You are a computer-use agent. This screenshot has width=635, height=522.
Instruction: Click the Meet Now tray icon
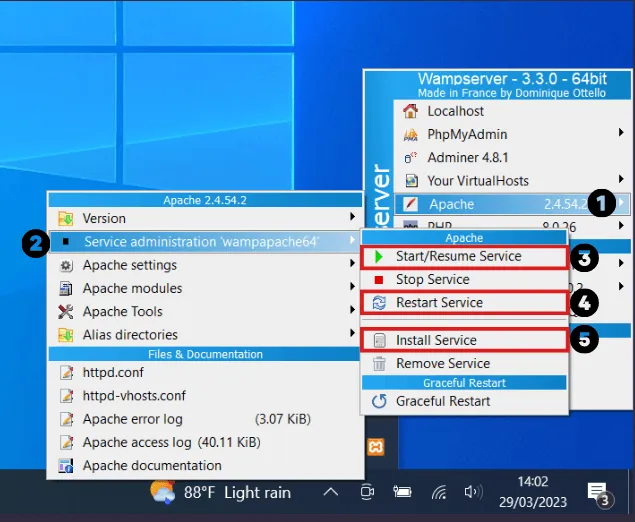(367, 492)
